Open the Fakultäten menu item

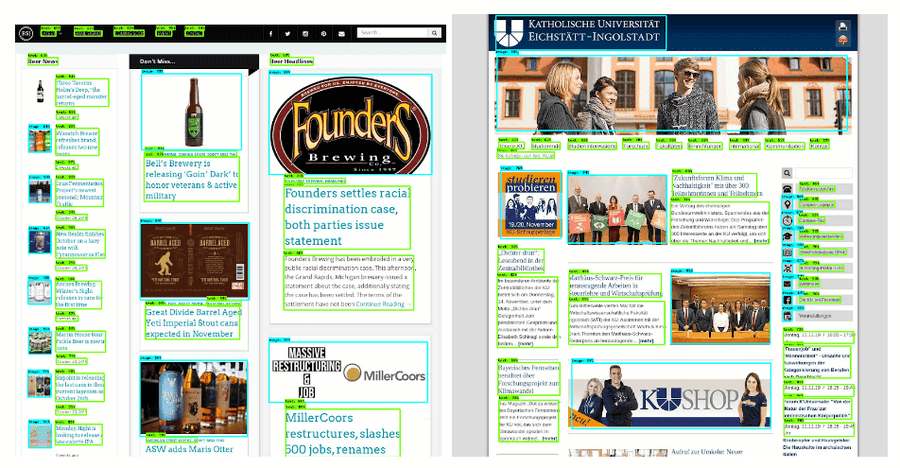pos(669,146)
